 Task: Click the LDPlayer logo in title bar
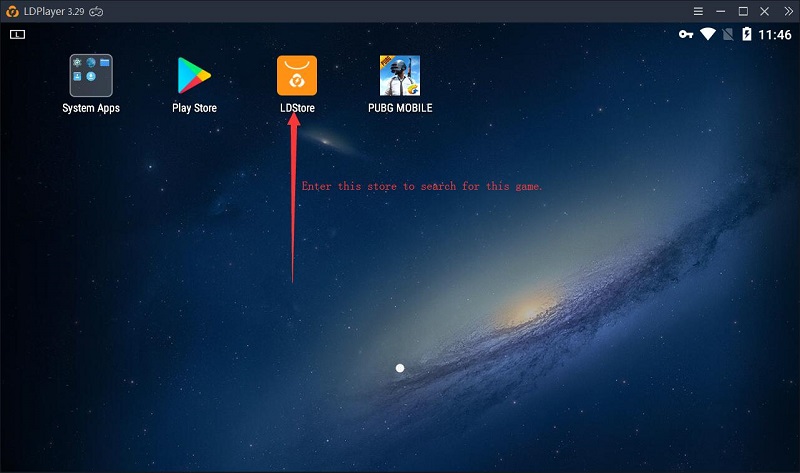12,11
